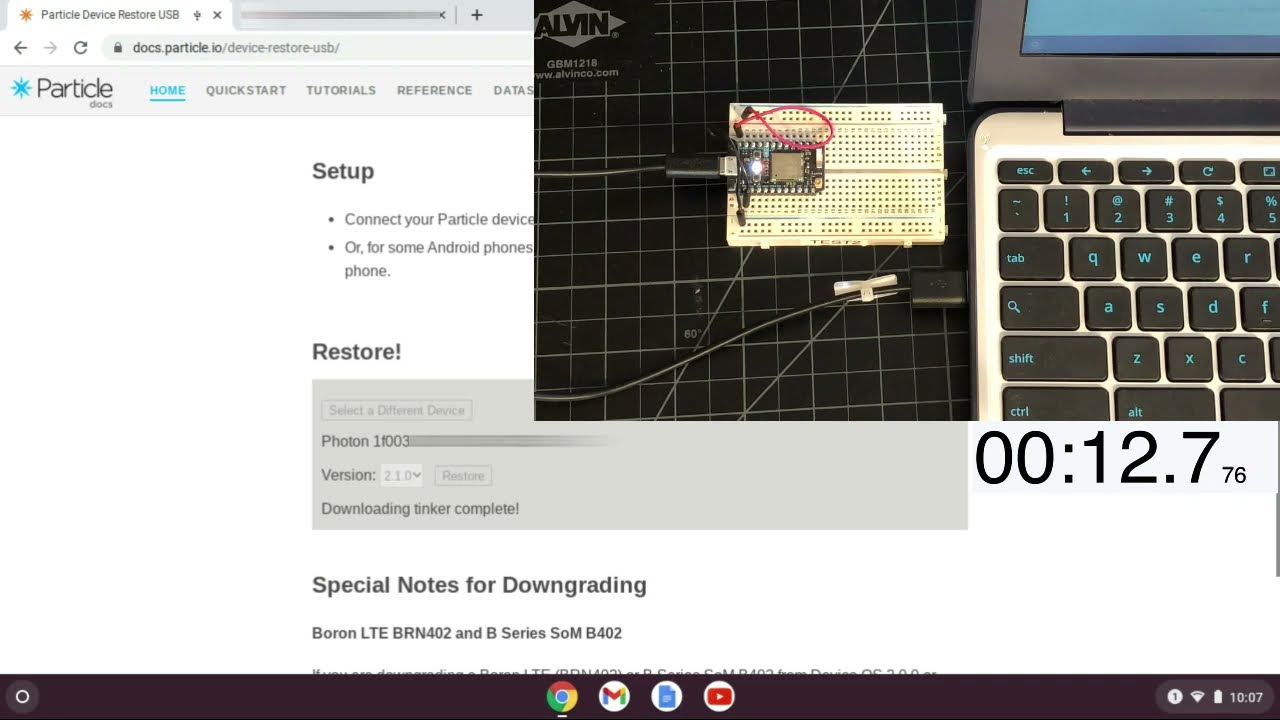Click the breadboard video overlay
1280x720 pixels.
(906, 210)
